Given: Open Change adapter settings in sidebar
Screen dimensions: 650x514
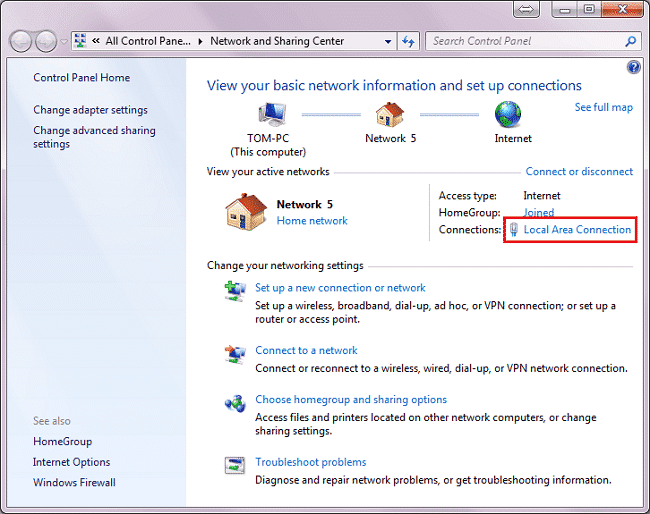Looking at the screenshot, I should (90, 110).
